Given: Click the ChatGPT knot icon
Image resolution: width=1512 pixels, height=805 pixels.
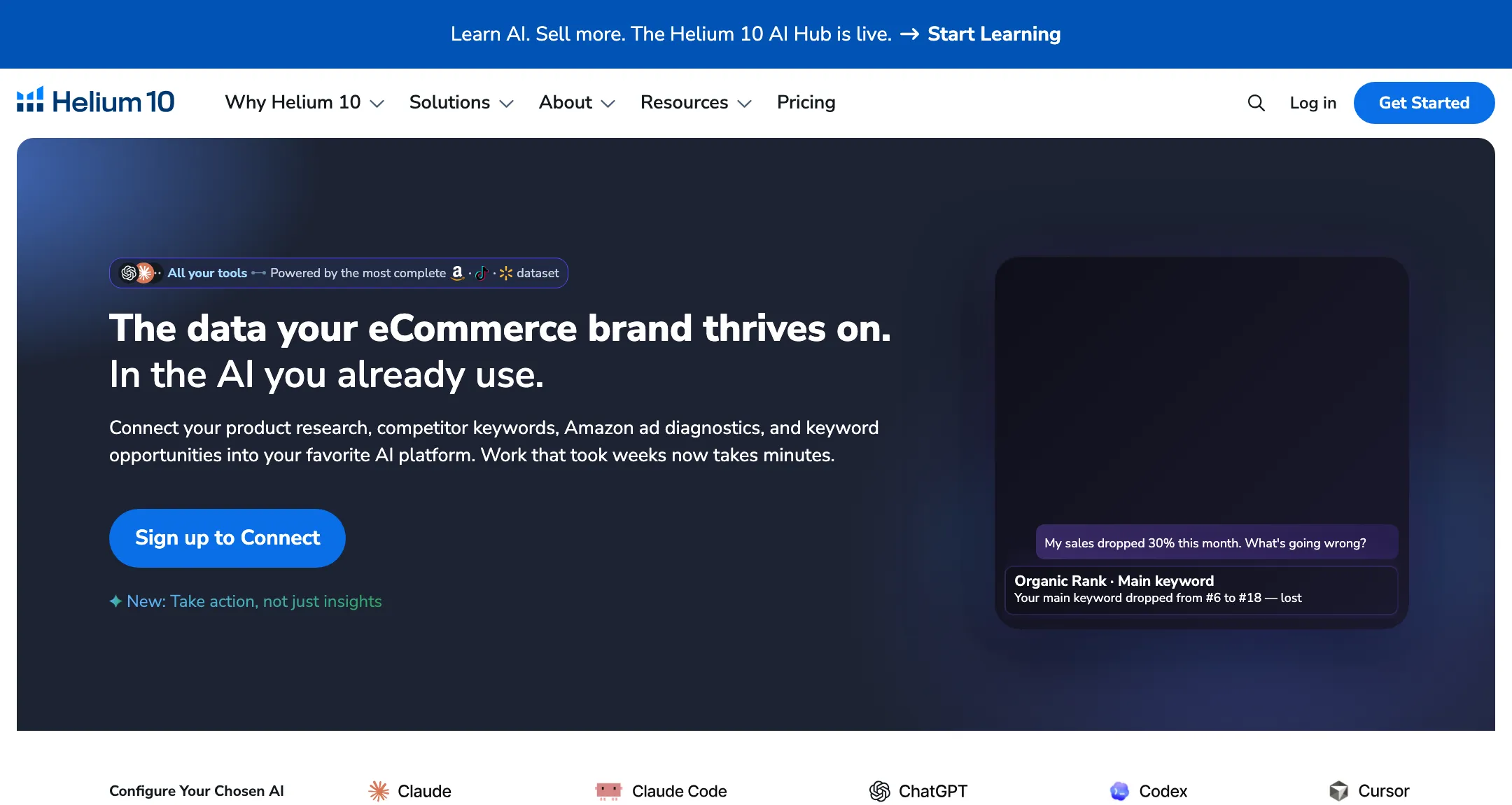Looking at the screenshot, I should 879,791.
